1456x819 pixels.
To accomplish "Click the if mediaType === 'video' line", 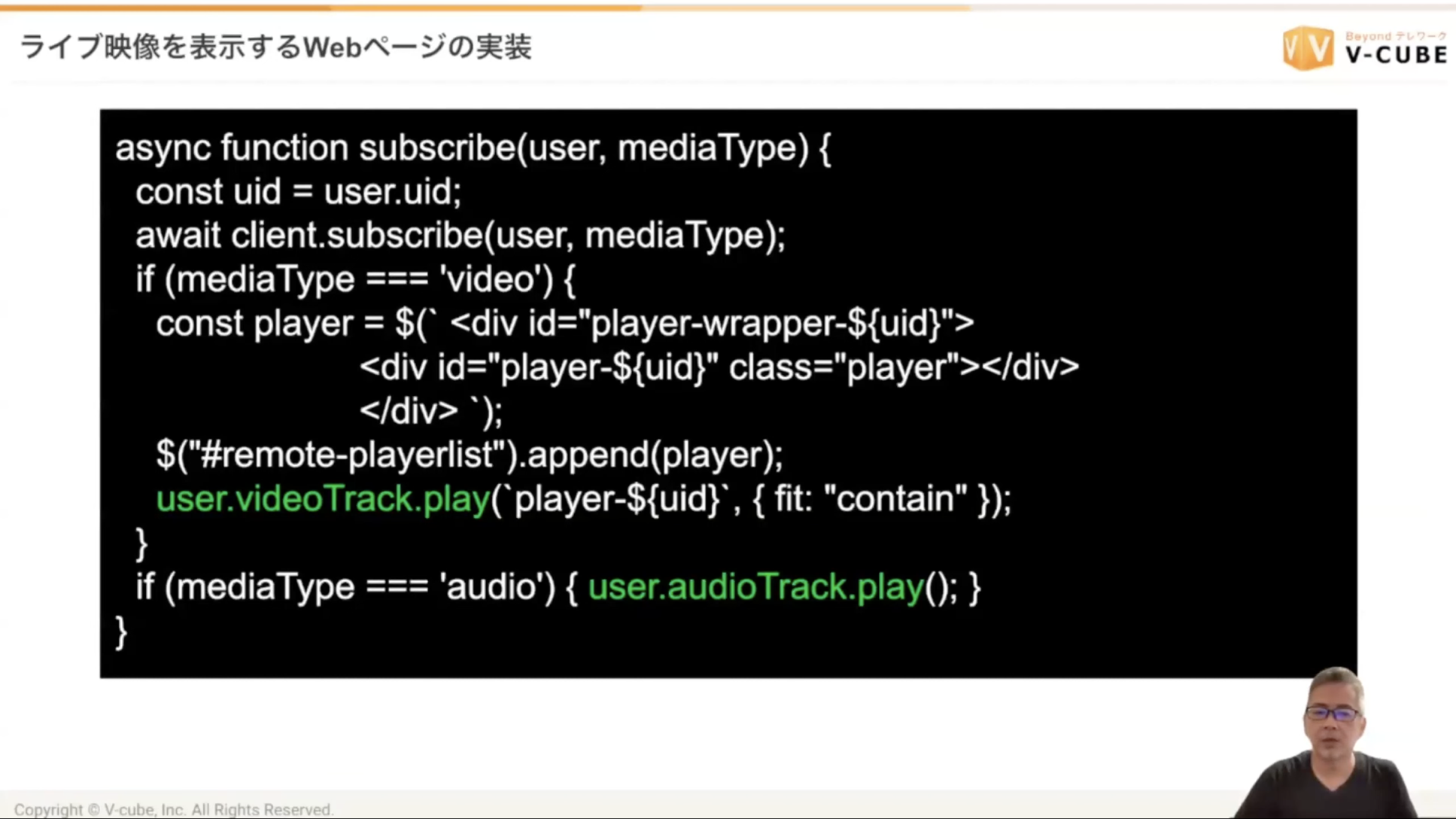I will (355, 279).
